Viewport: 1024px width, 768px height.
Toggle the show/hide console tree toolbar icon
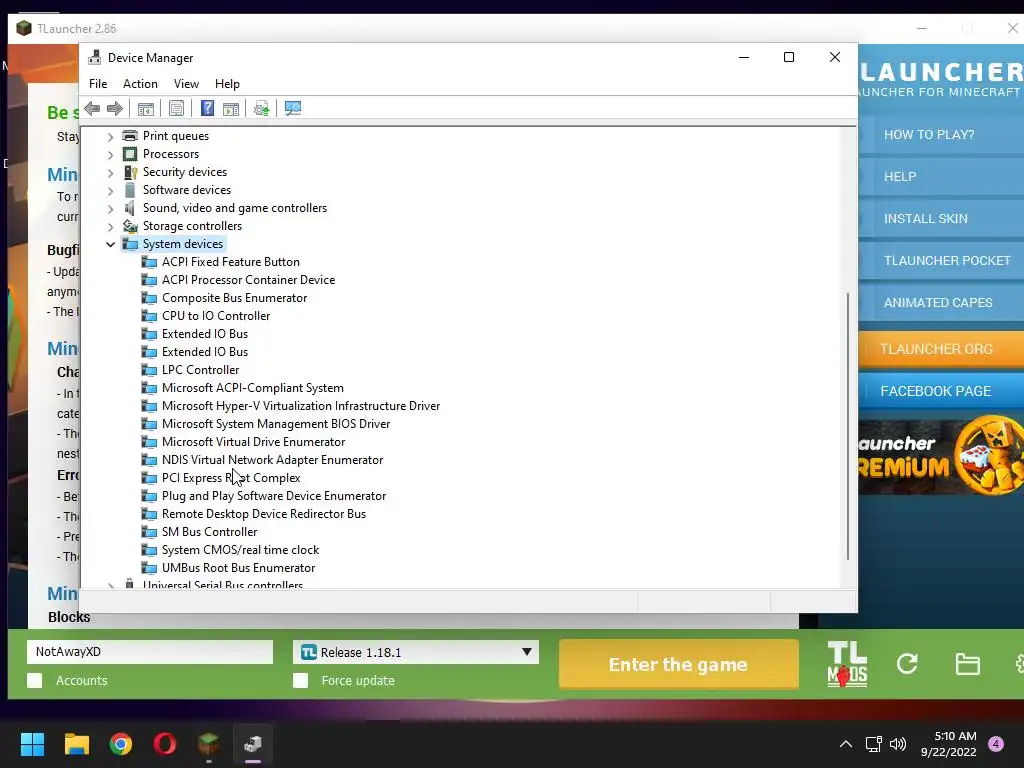(146, 108)
